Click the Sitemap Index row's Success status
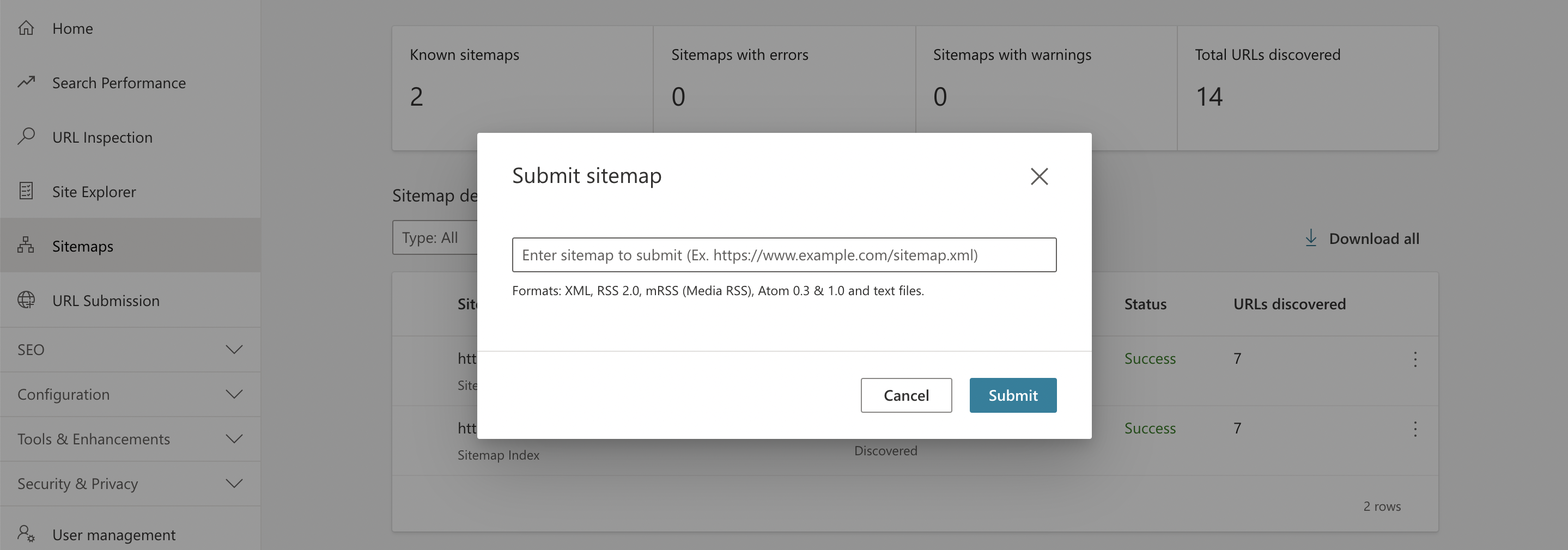 tap(1150, 429)
